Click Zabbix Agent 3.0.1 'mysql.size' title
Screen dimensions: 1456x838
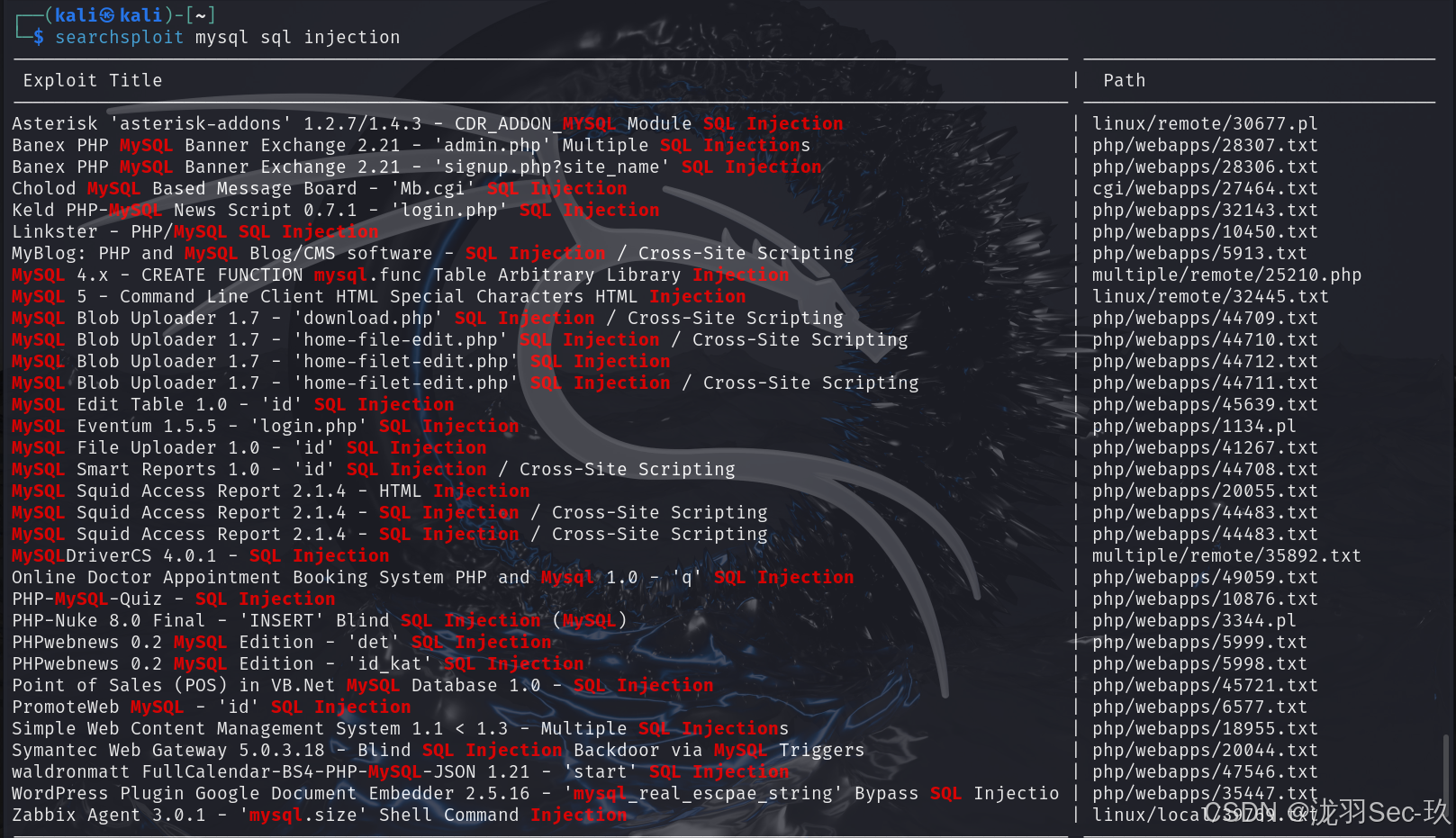coord(320,815)
